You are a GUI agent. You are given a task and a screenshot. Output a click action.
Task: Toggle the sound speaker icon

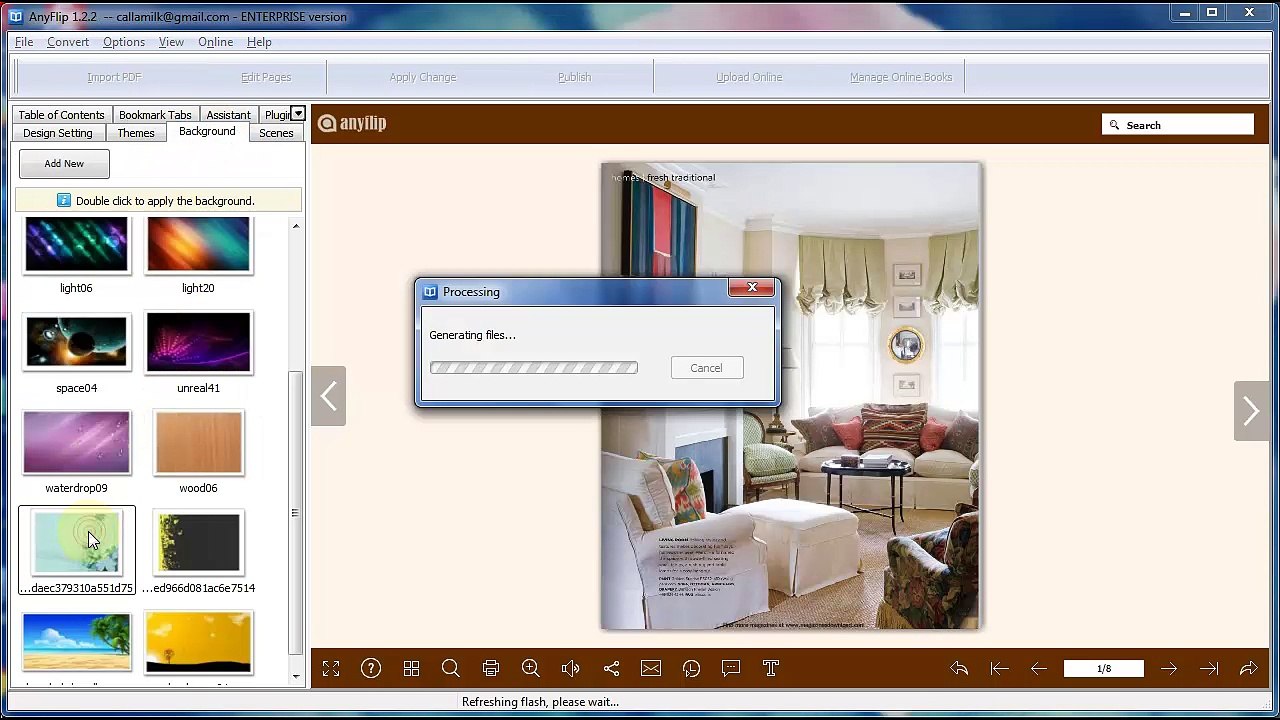coord(571,669)
